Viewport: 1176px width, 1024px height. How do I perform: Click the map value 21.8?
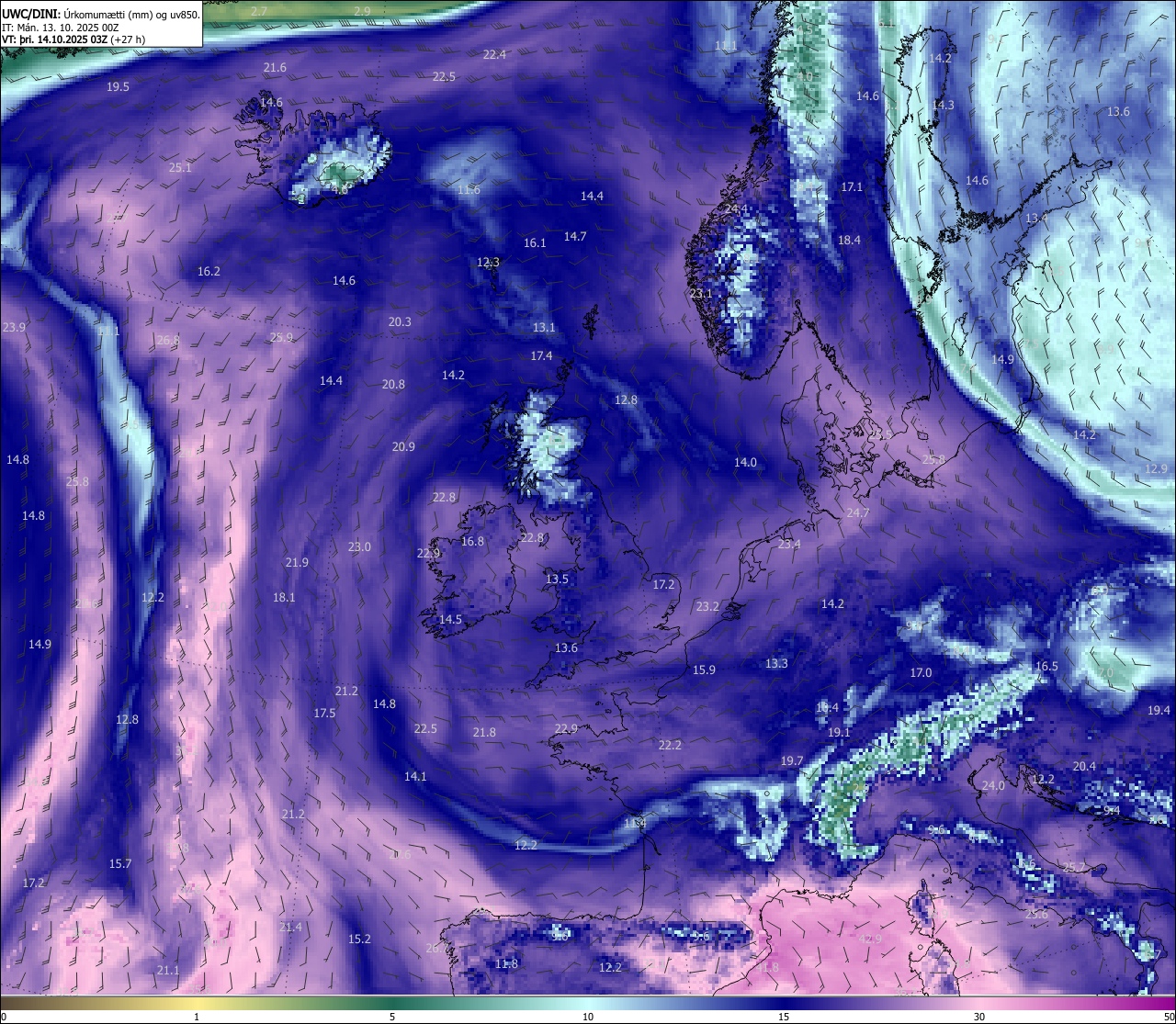click(484, 733)
